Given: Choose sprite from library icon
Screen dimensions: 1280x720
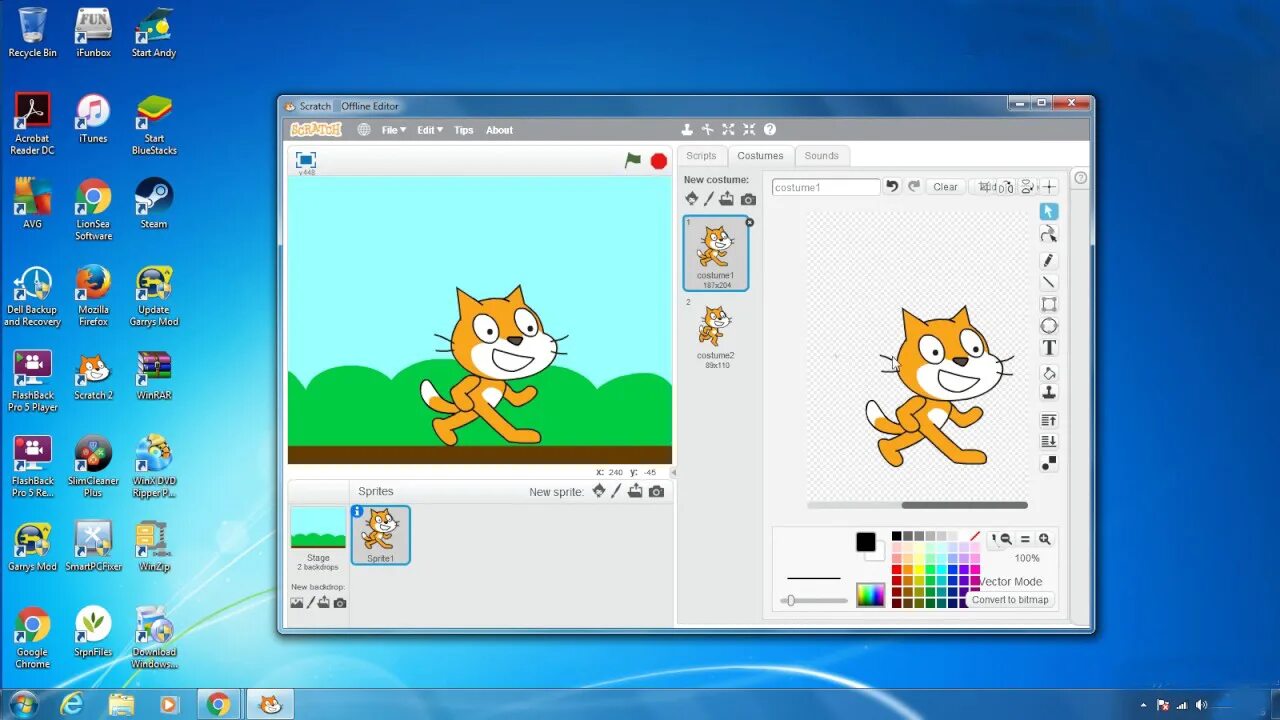Looking at the screenshot, I should click(x=599, y=491).
